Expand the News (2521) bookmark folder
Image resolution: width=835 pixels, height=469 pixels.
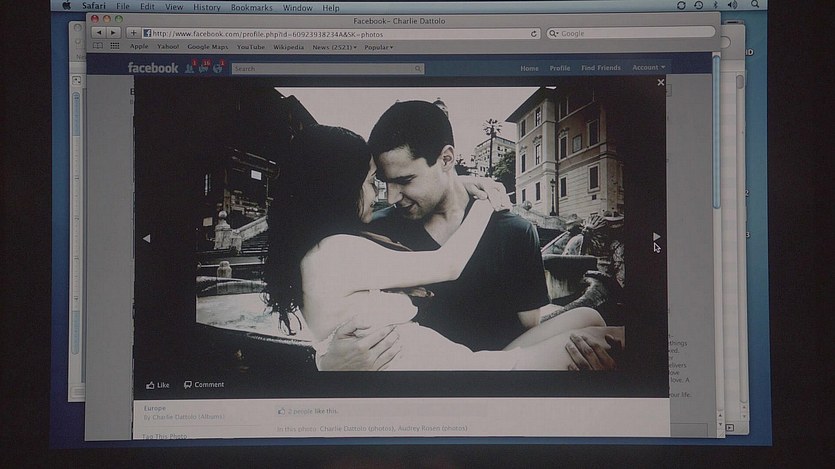(334, 47)
